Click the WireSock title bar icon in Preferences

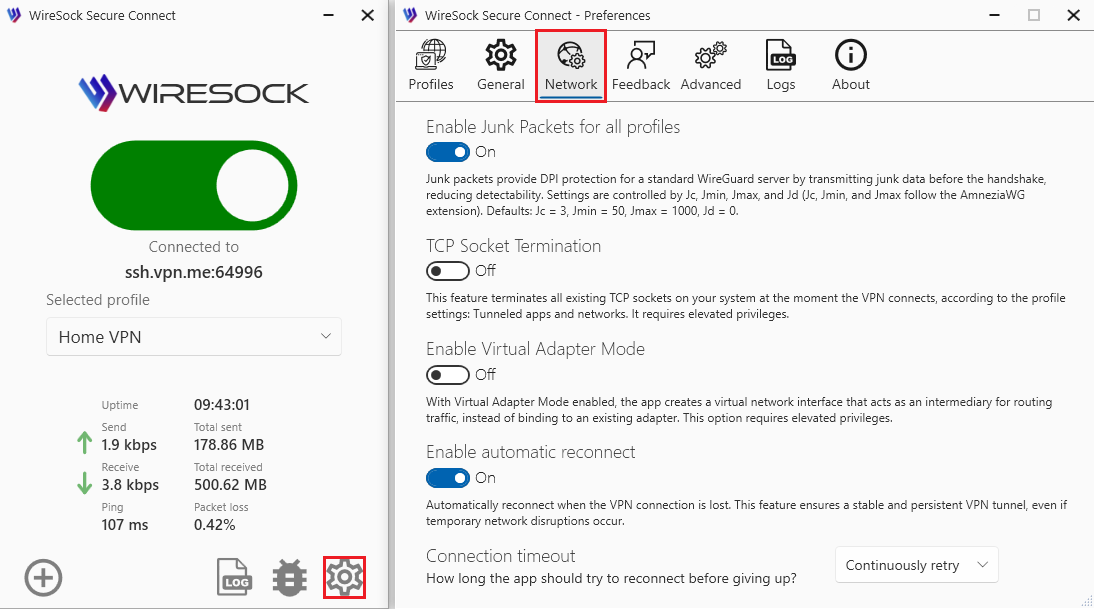pos(411,15)
